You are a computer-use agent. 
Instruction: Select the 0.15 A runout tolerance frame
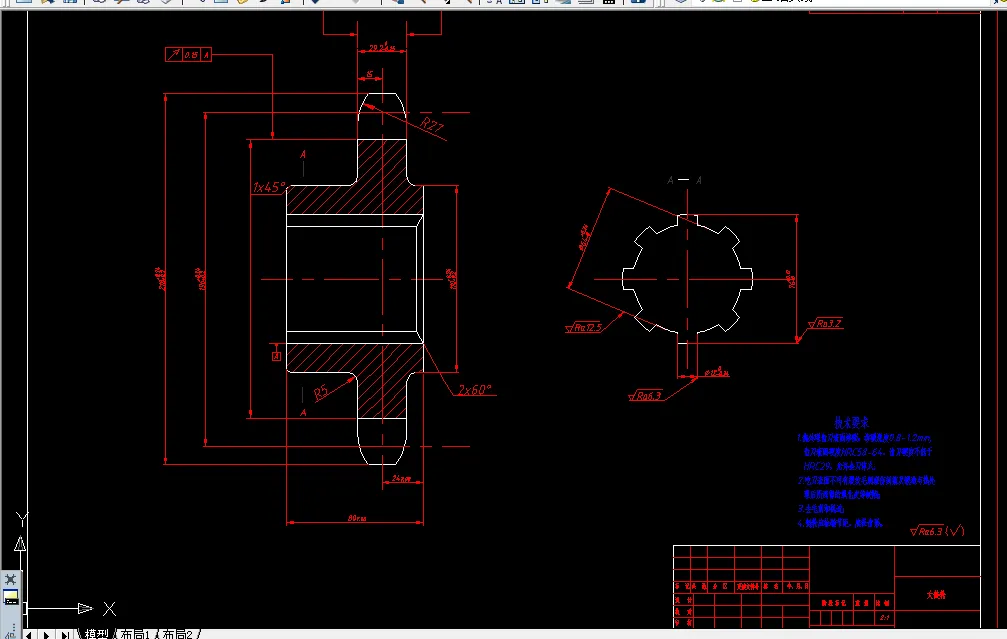point(188,55)
